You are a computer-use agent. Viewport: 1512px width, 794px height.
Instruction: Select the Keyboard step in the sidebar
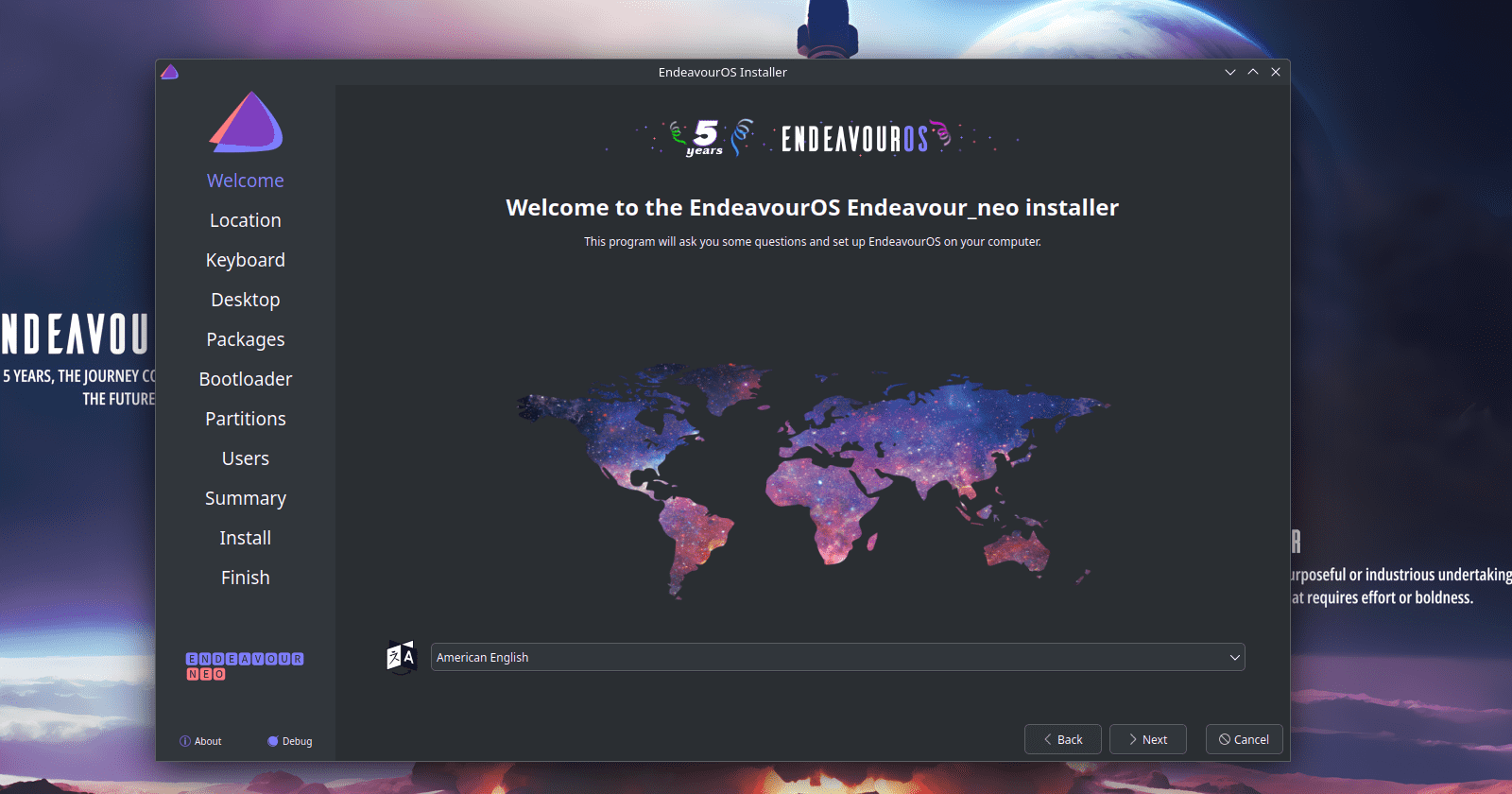[246, 260]
